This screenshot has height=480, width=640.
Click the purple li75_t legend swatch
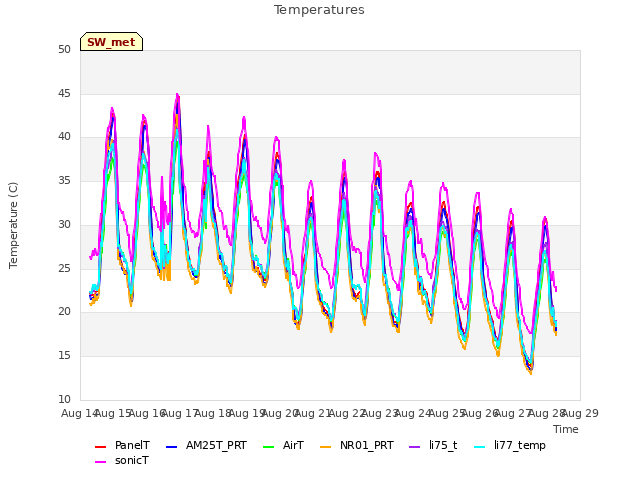(x=415, y=447)
